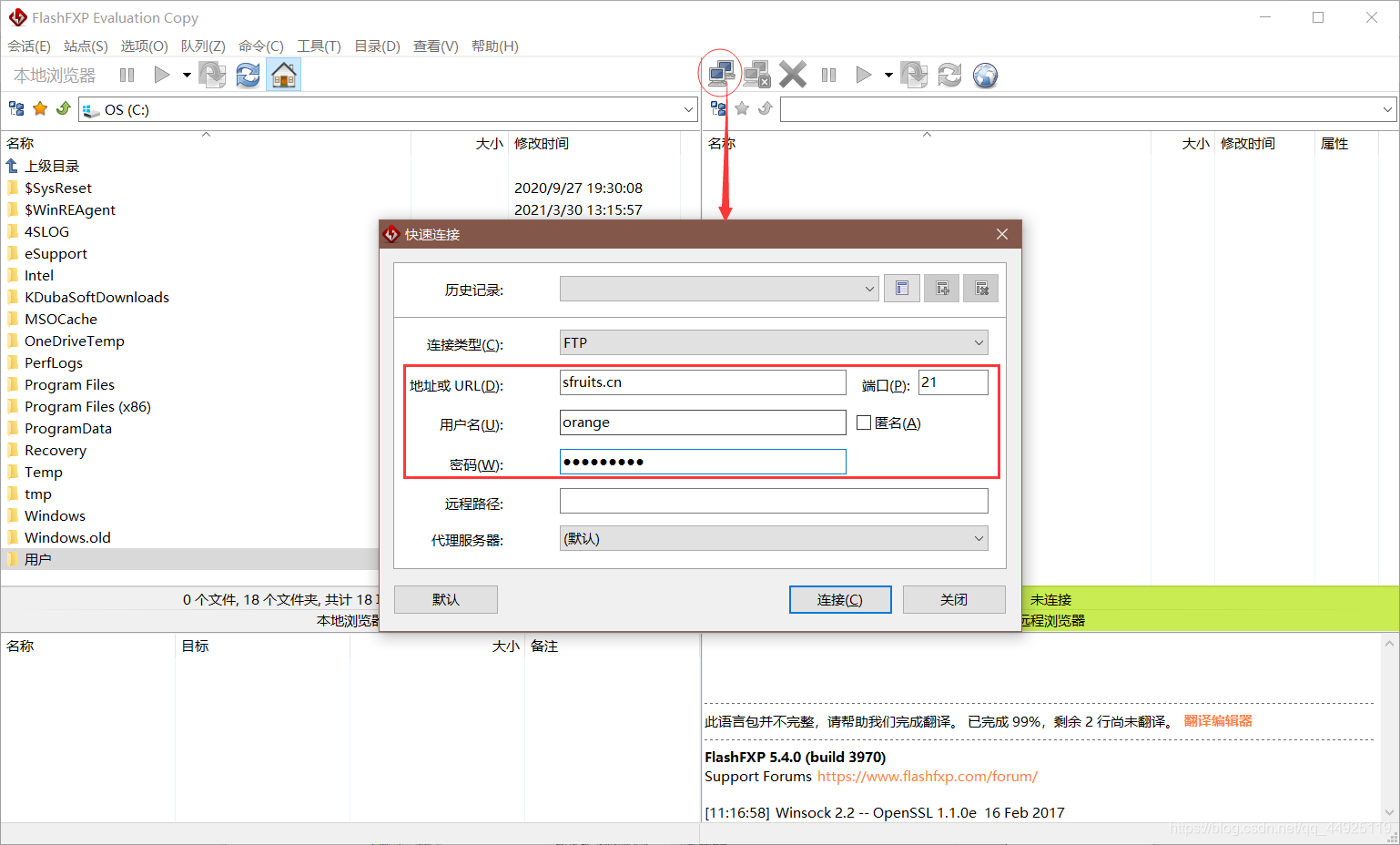
Task: Sort local list by 修改时间 column
Action: click(542, 143)
